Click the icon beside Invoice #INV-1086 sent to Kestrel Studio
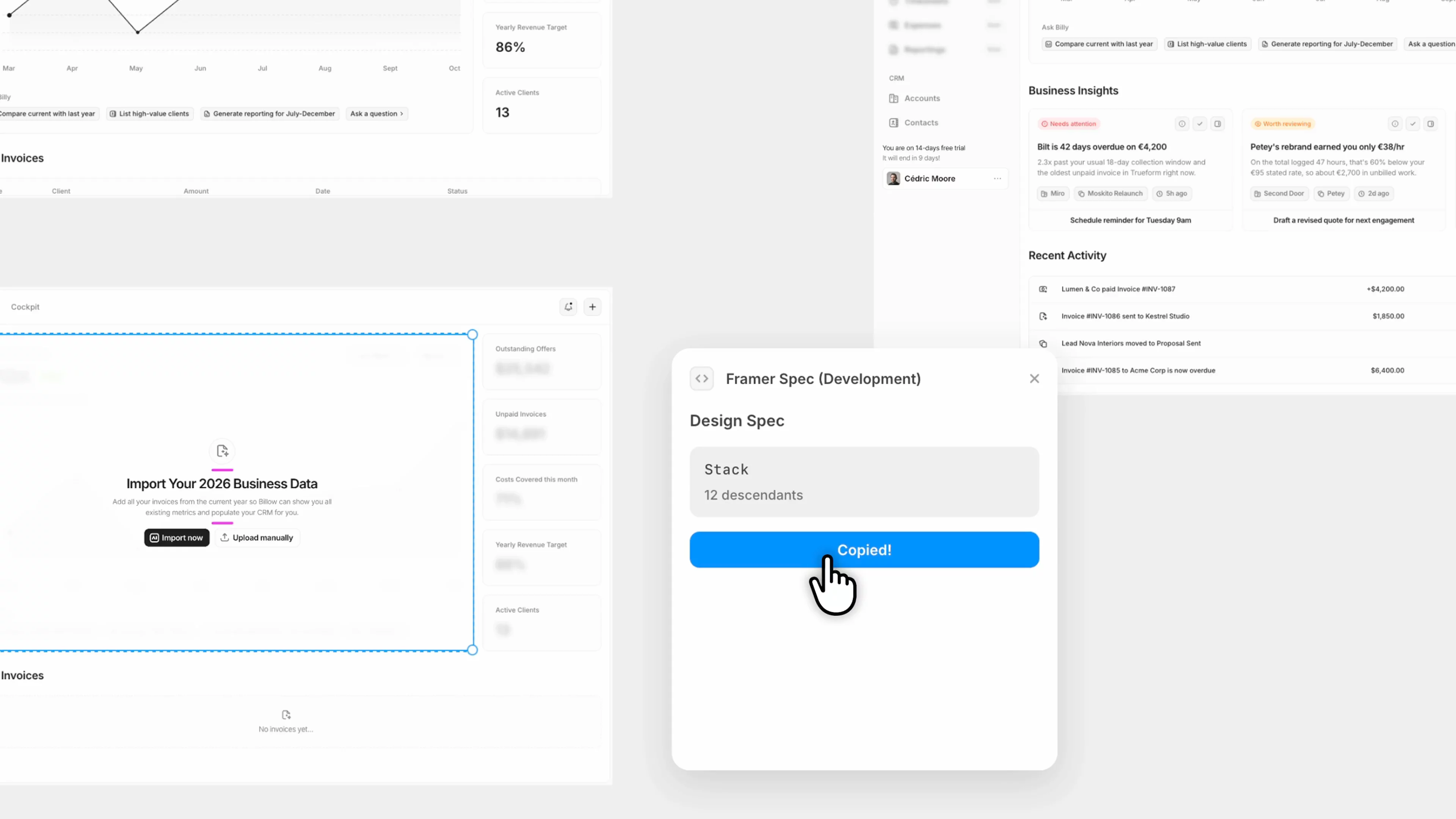The width and height of the screenshot is (1456, 819). [x=1043, y=317]
